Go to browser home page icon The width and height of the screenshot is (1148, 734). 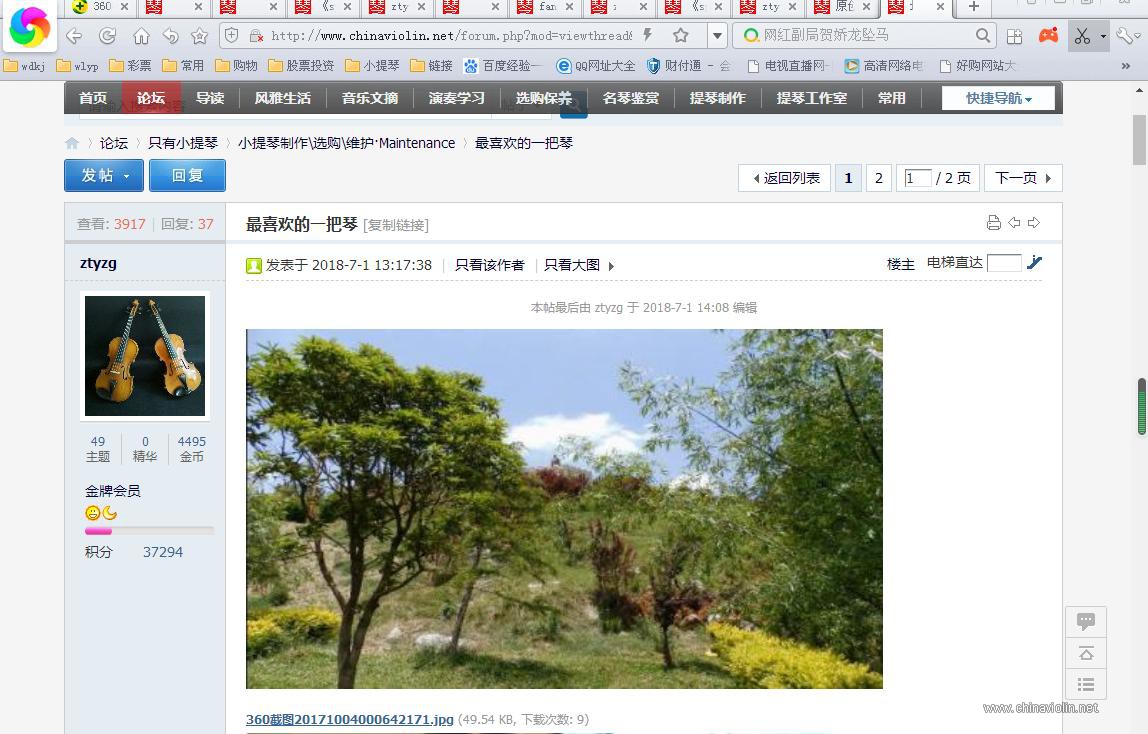[x=141, y=35]
